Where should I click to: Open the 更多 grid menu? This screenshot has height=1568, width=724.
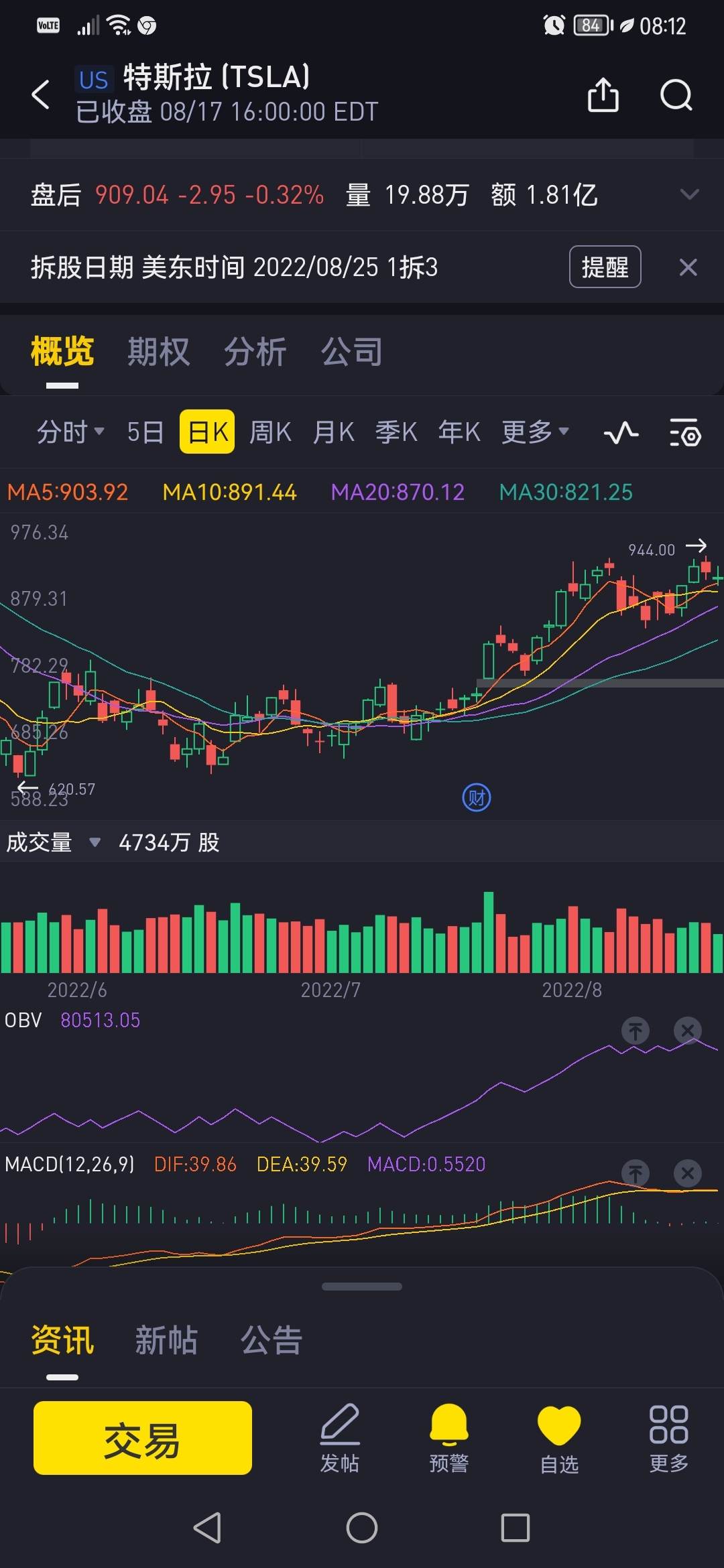pyautogui.click(x=668, y=1438)
